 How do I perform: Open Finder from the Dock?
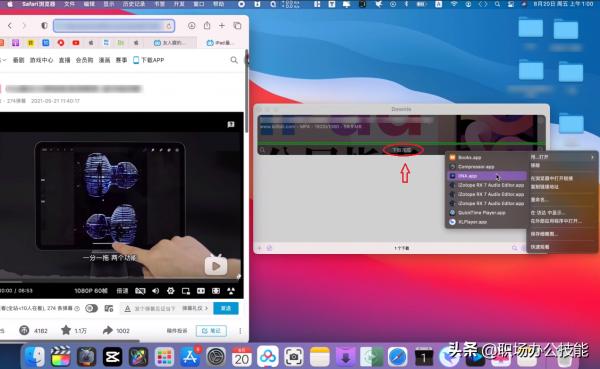coord(35,358)
